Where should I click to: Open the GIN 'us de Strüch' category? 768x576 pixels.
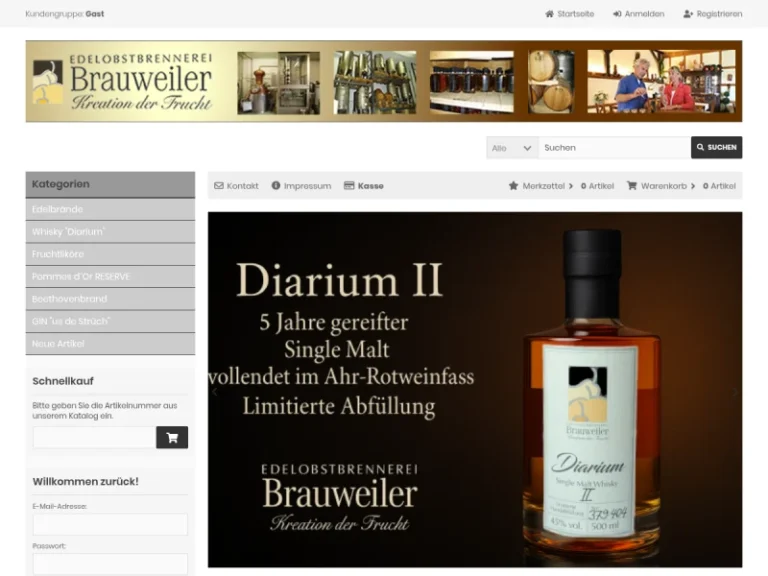click(110, 321)
